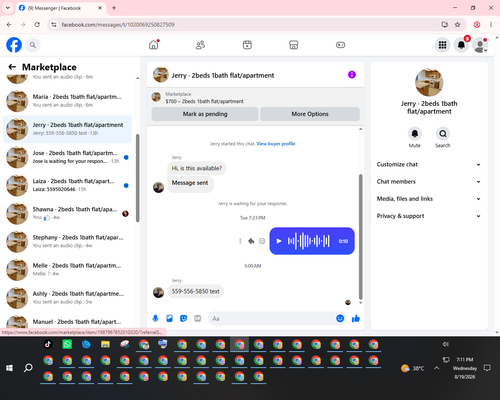The height and width of the screenshot is (400, 500).
Task: Click Mark as pending button
Action: [205, 114]
